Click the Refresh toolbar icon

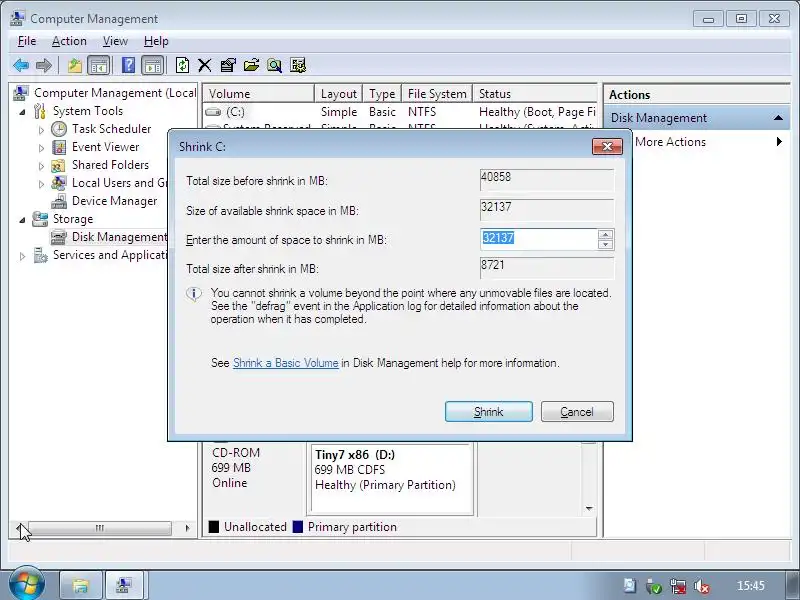tap(182, 65)
